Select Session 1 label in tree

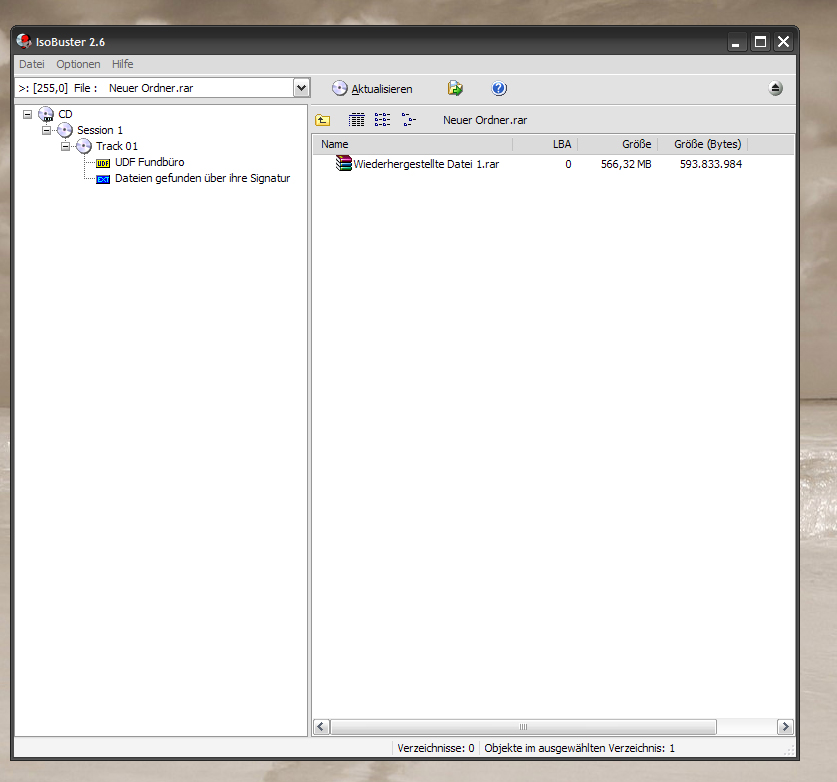[100, 130]
